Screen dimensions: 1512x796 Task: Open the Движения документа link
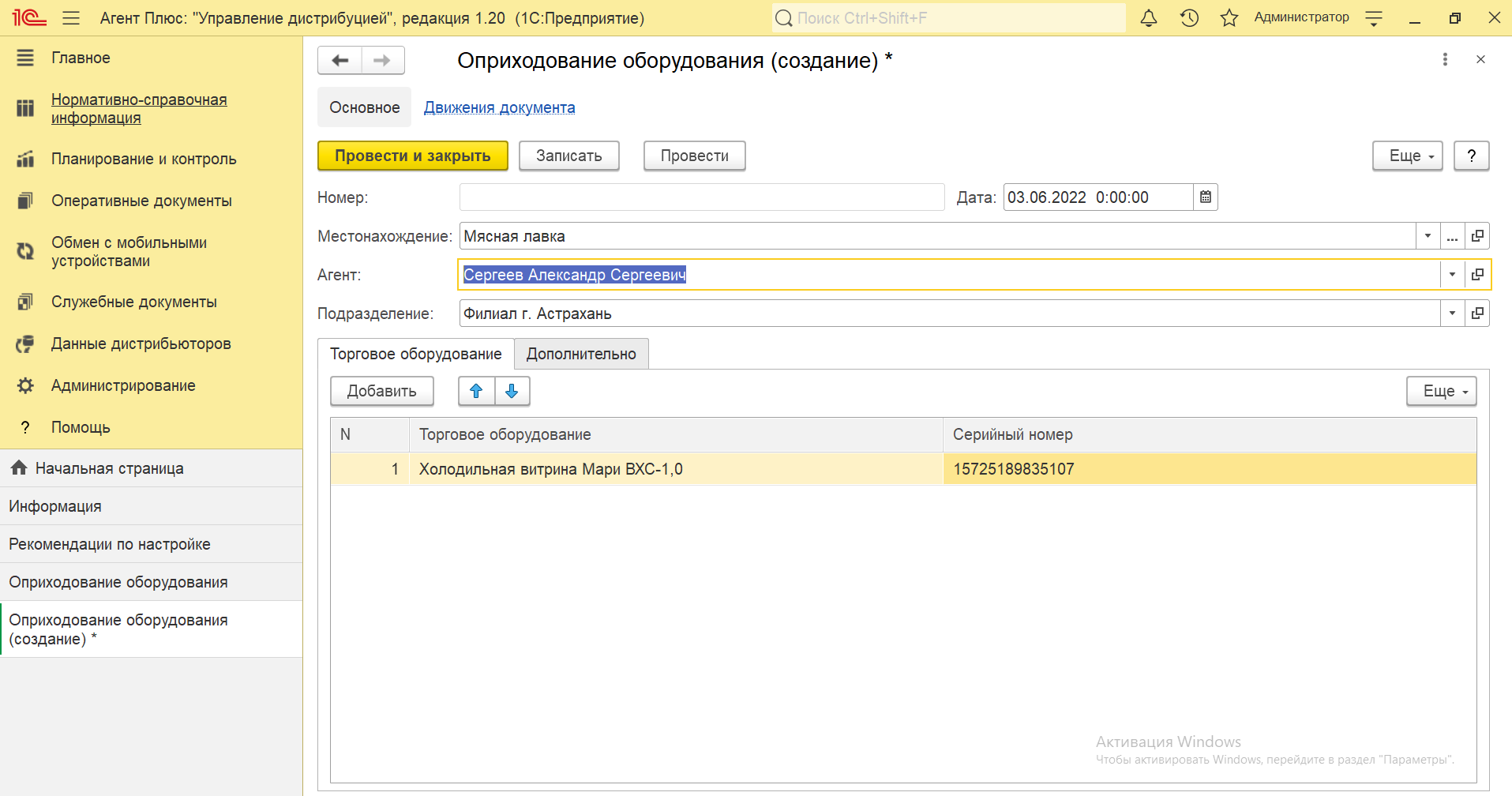499,107
